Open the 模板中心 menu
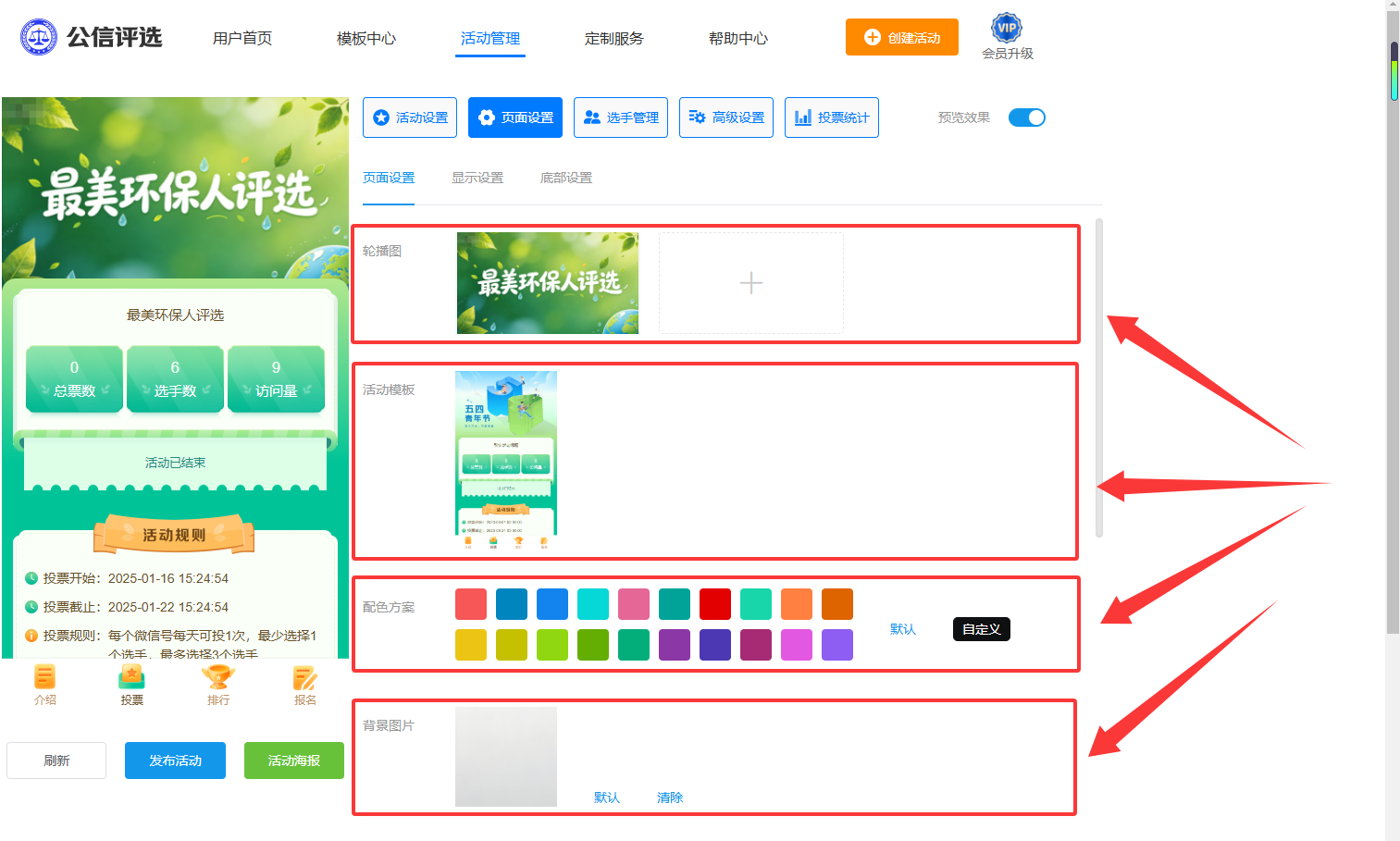The image size is (1400, 841). point(366,38)
